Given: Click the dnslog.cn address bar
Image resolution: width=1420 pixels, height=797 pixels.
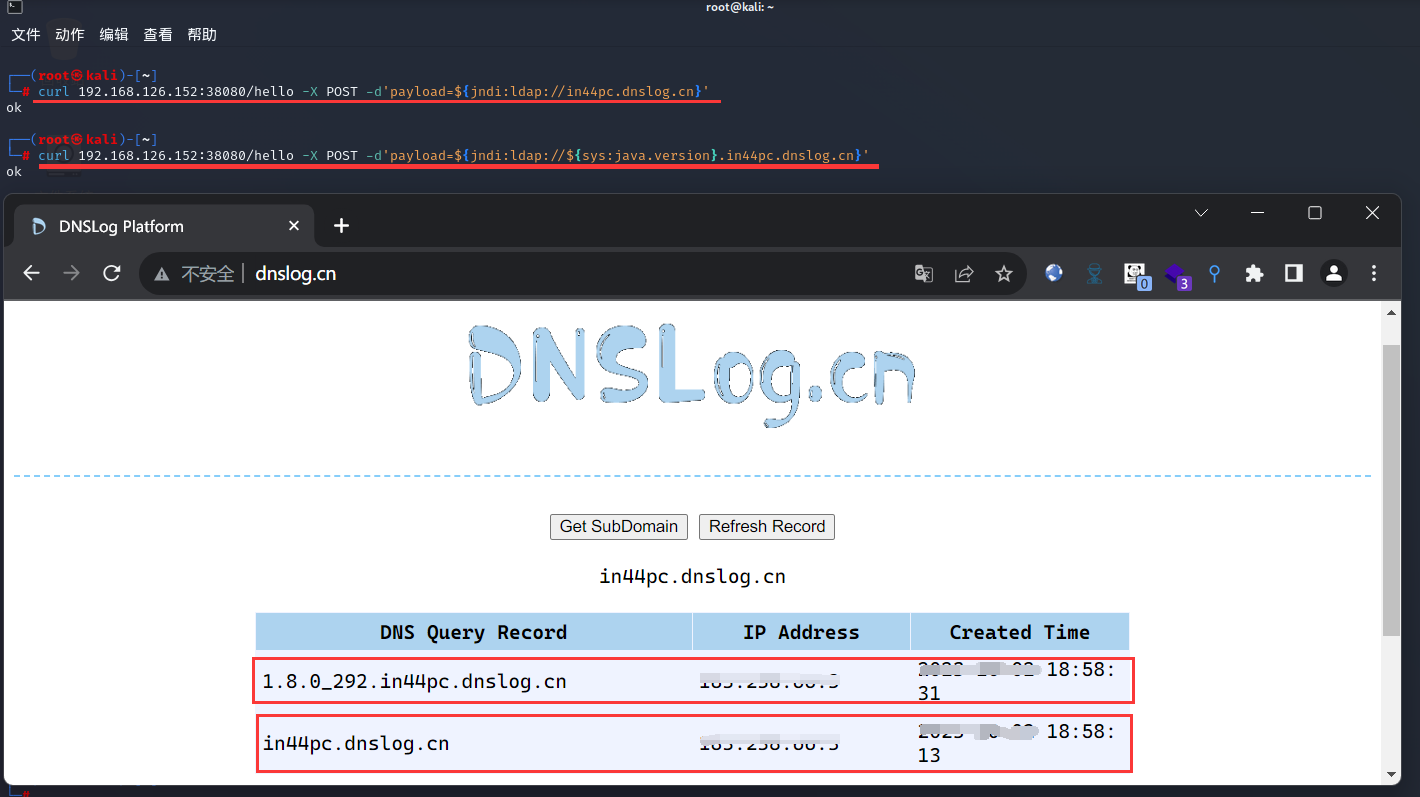Looking at the screenshot, I should (x=582, y=273).
